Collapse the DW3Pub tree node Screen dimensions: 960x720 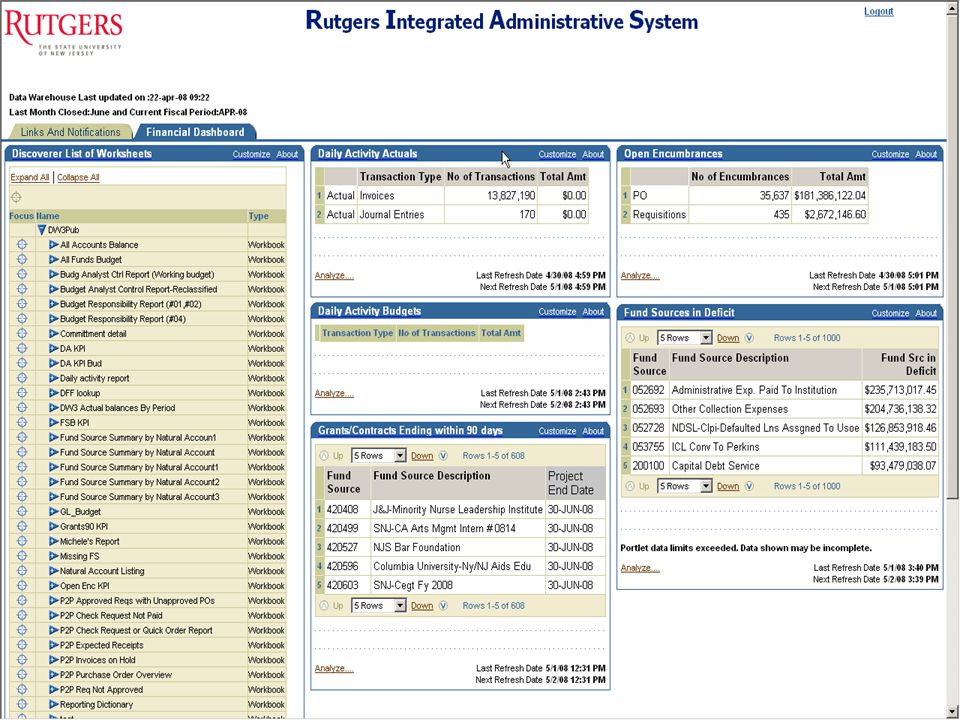point(42,230)
